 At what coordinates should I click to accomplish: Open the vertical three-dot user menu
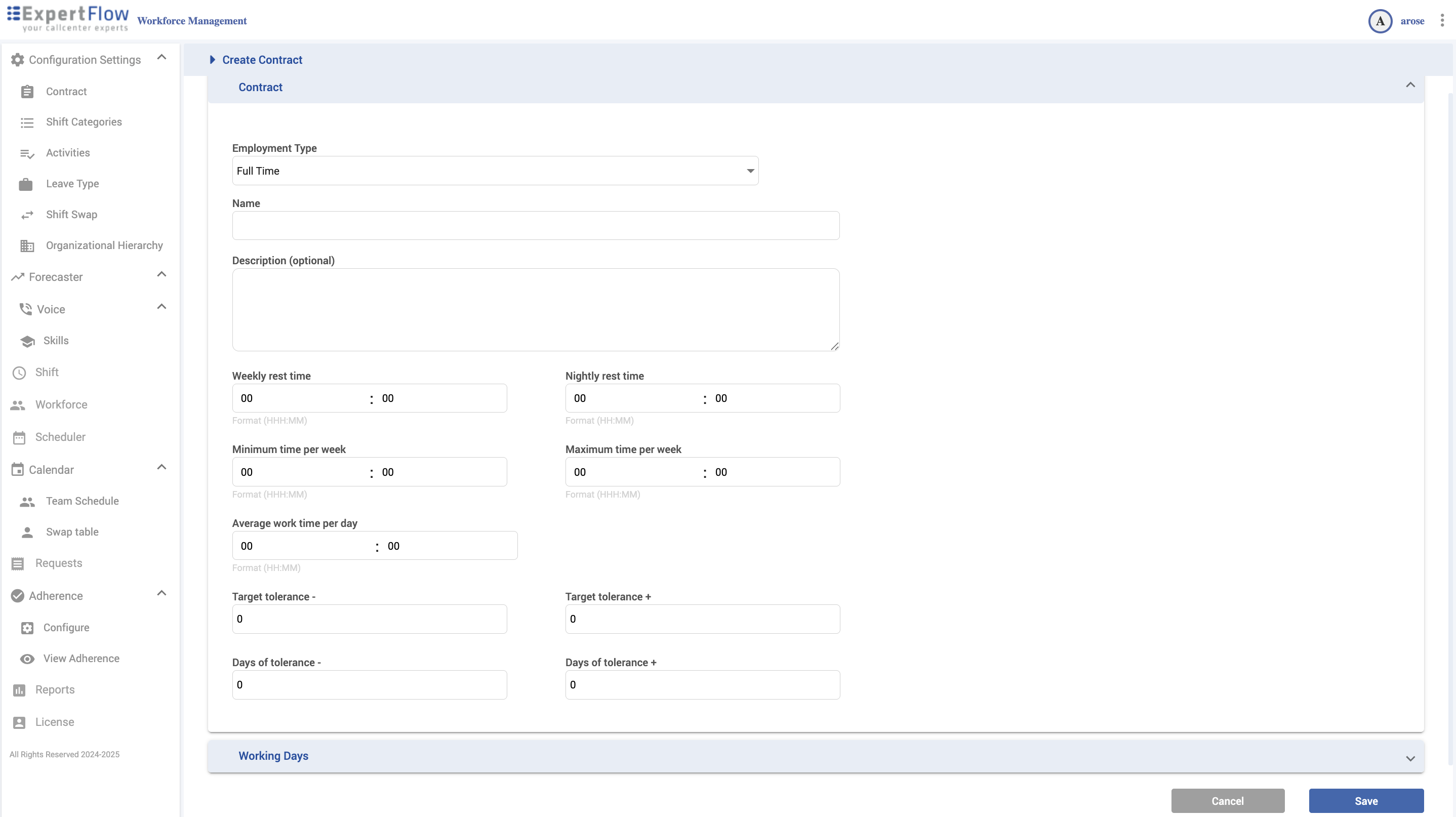pos(1442,21)
